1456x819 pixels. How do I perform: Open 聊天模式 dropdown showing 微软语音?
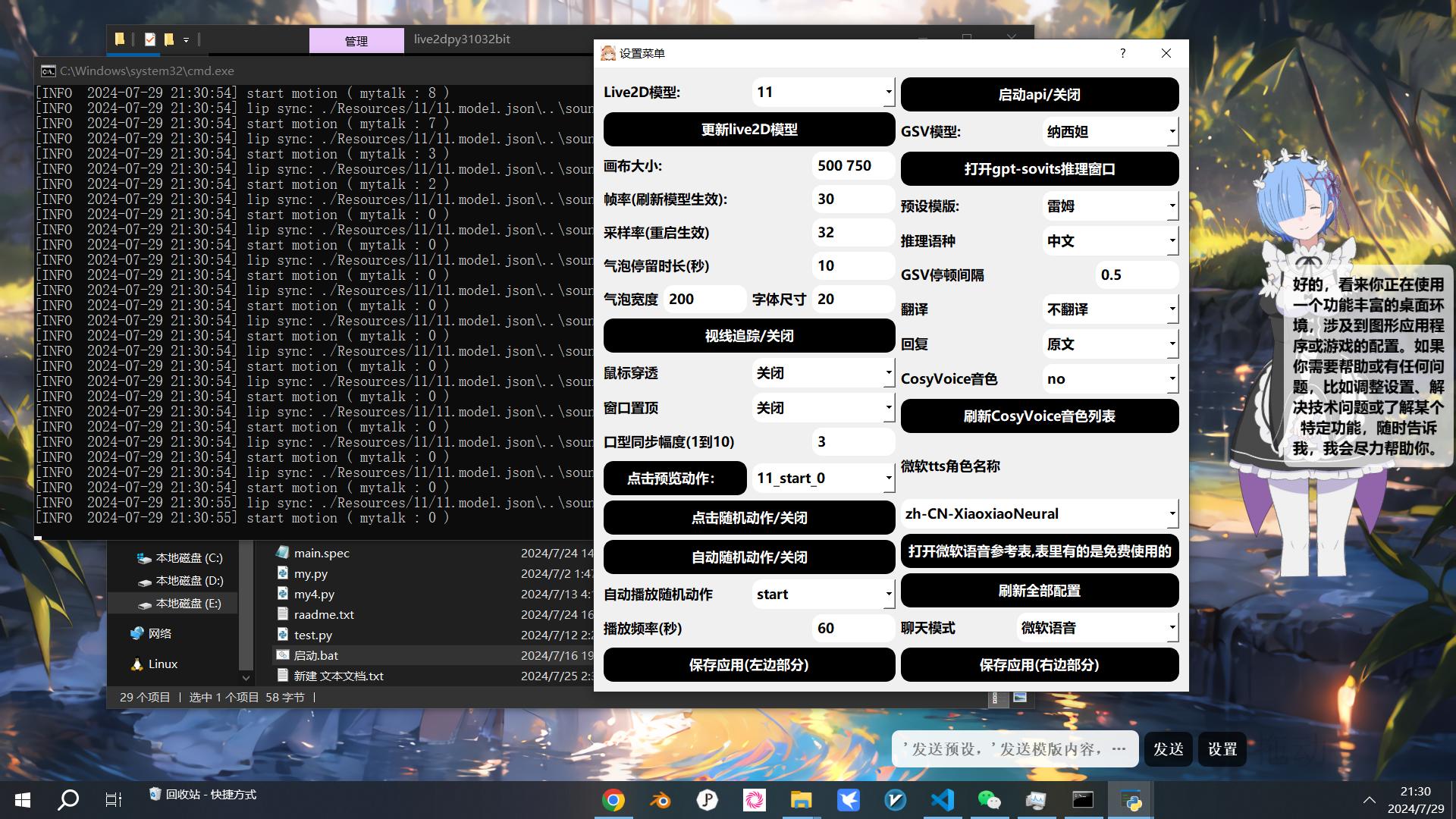(x=1097, y=628)
